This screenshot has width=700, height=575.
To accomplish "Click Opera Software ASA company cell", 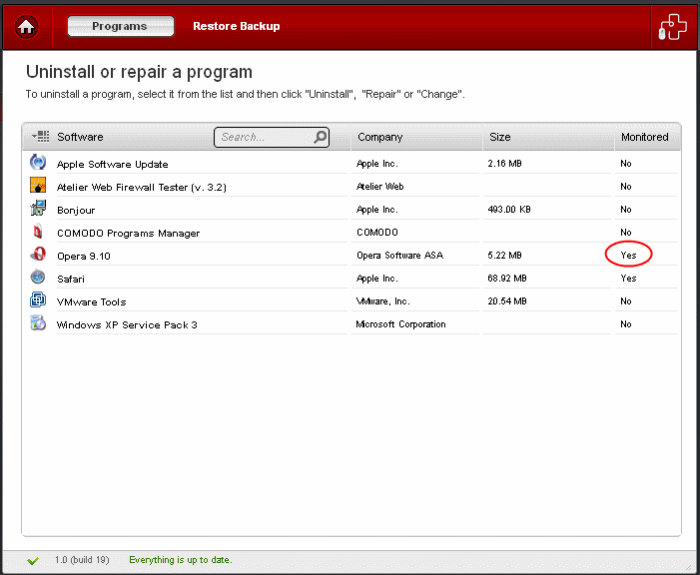I will tap(400, 255).
